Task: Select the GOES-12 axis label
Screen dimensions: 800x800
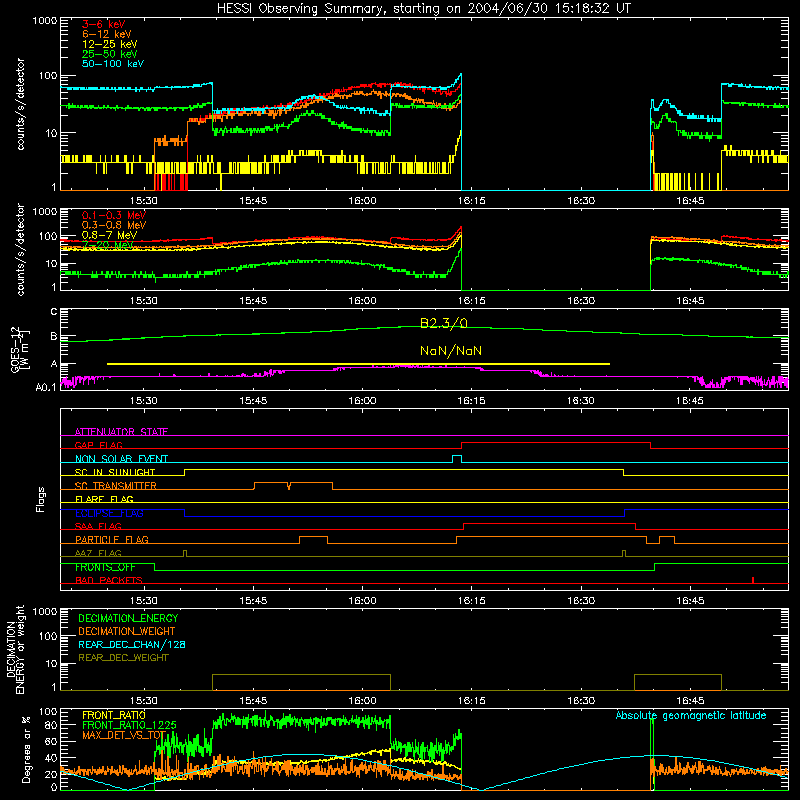Action: (x=19, y=349)
